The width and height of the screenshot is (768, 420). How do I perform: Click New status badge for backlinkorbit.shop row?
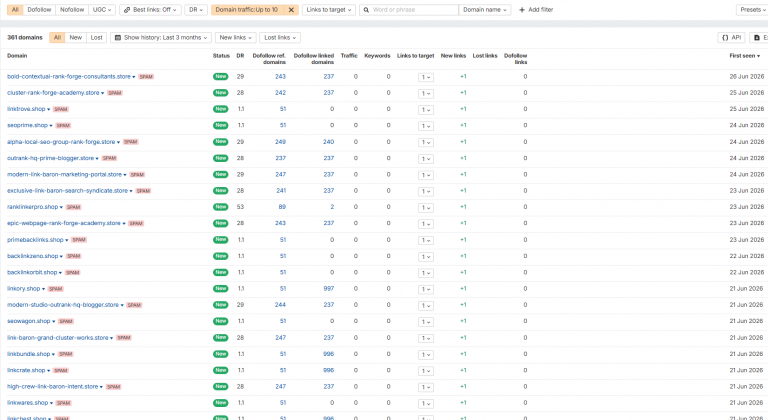(220, 272)
